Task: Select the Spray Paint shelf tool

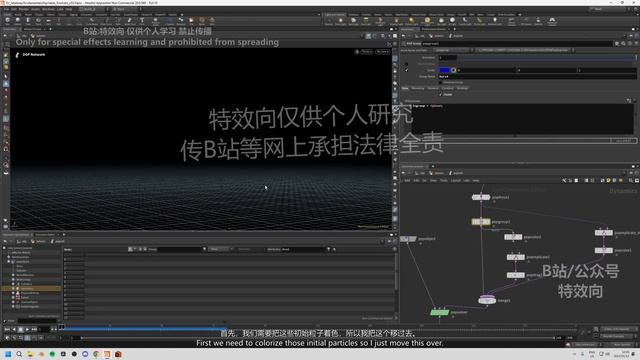Action: click(129, 20)
